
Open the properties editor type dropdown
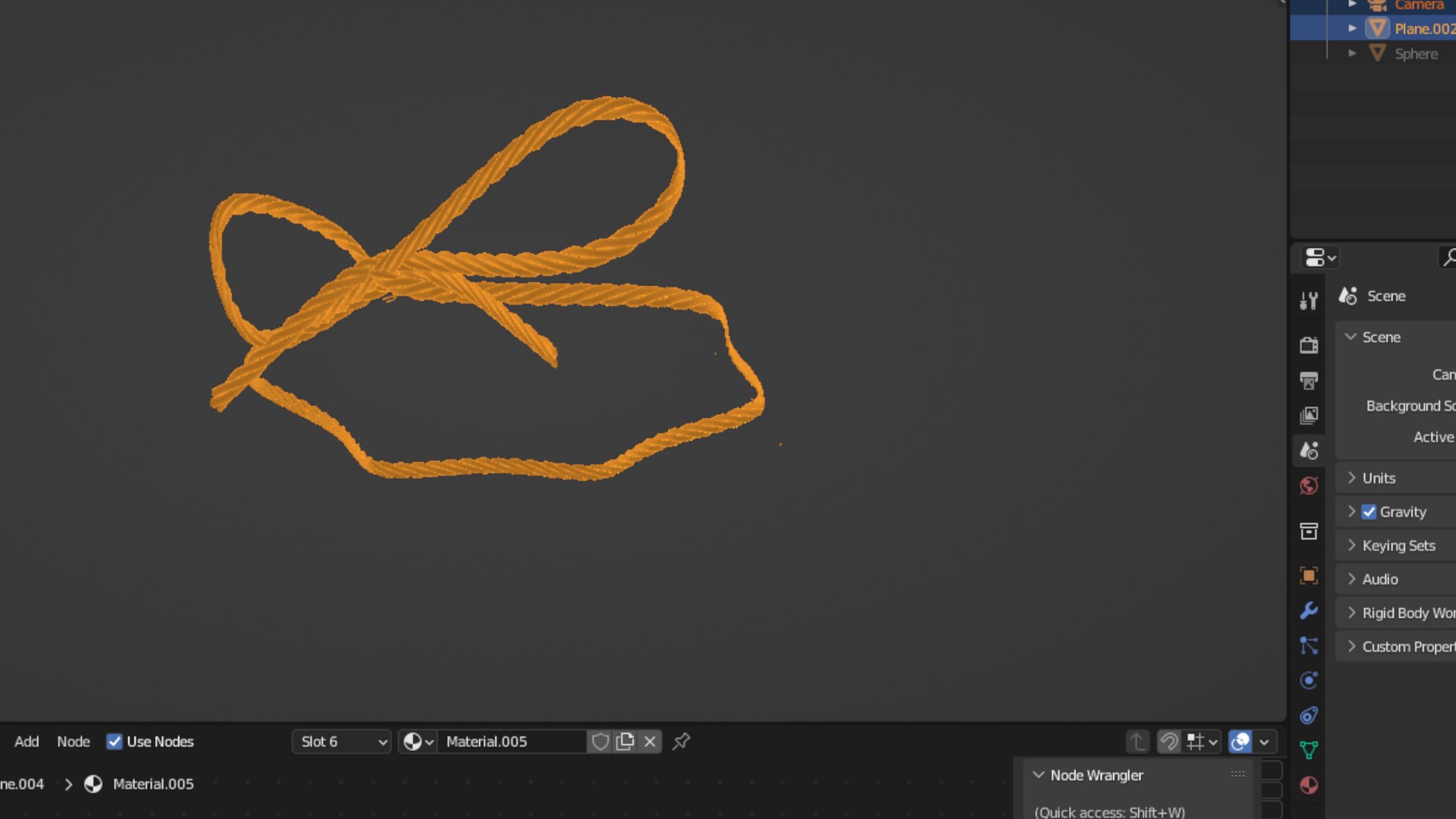pyautogui.click(x=1320, y=258)
